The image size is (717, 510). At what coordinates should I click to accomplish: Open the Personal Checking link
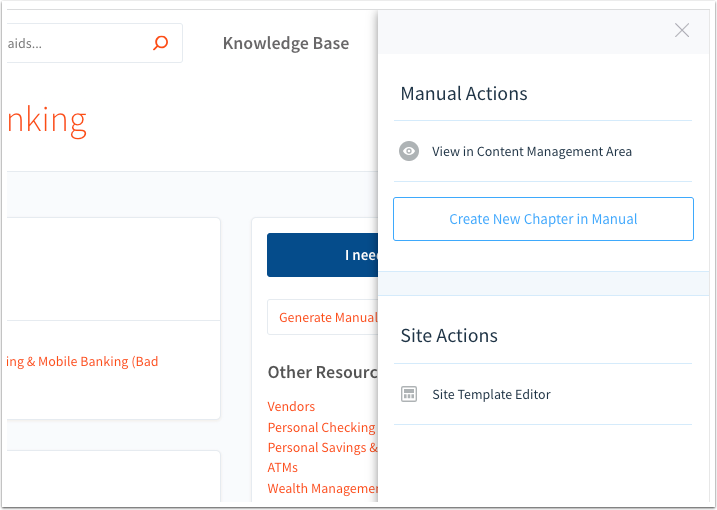tap(321, 427)
